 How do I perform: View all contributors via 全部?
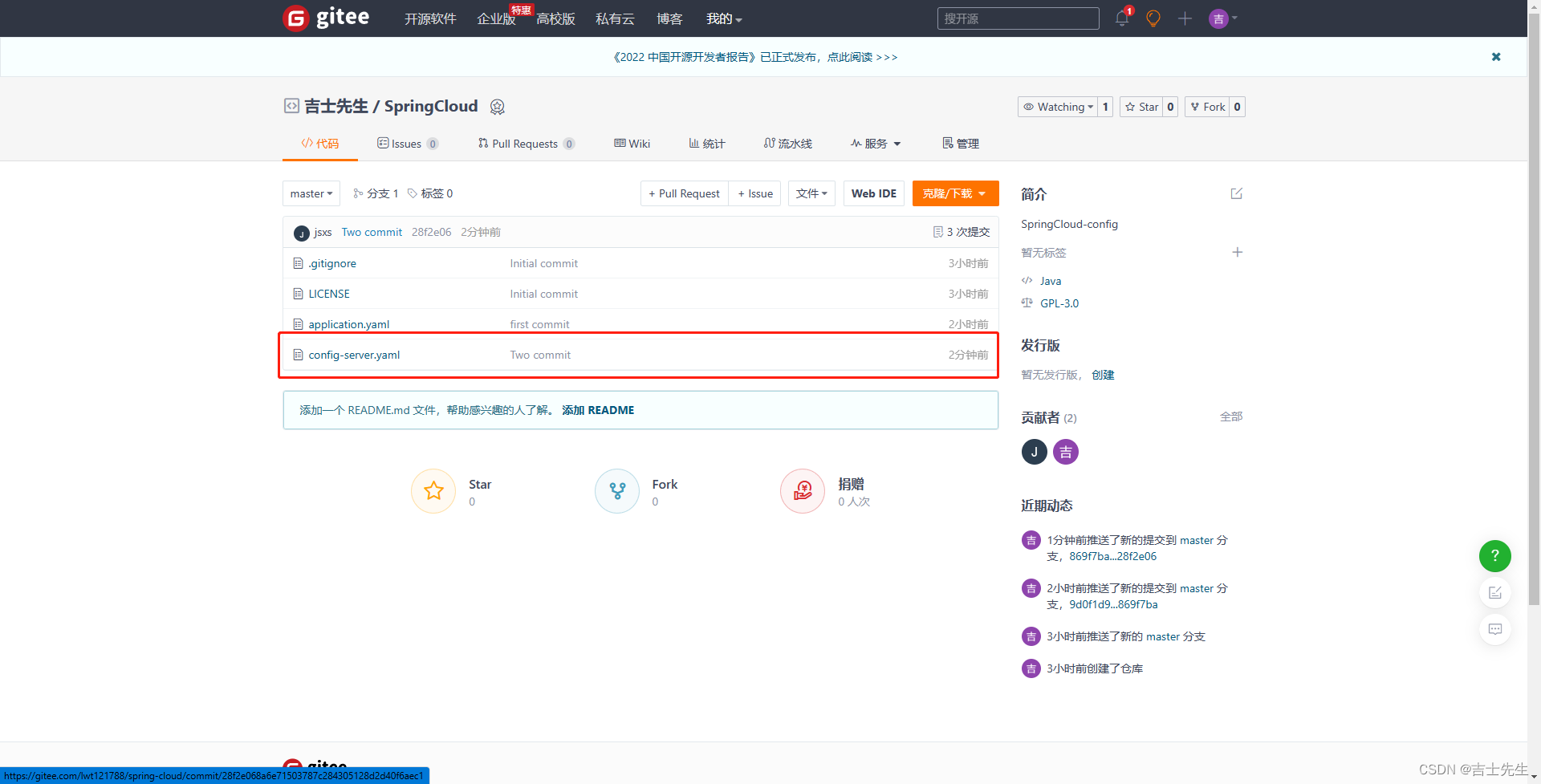[1231, 416]
